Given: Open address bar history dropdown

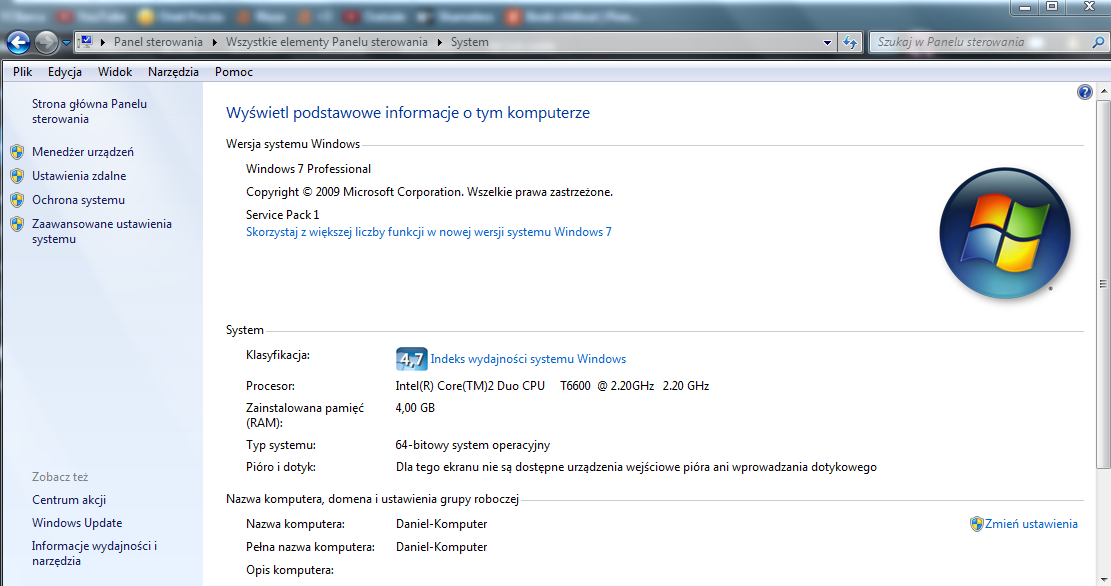Looking at the screenshot, I should (x=827, y=43).
